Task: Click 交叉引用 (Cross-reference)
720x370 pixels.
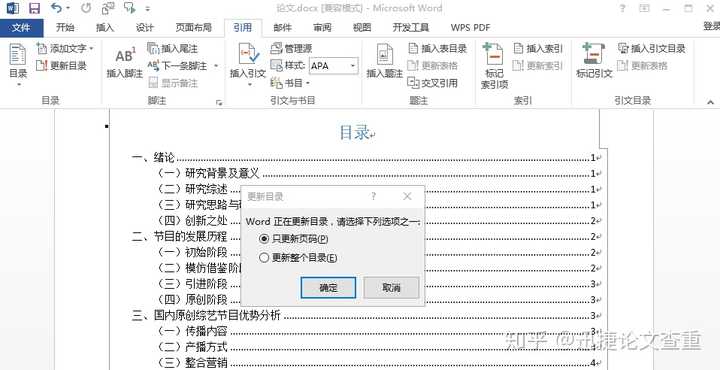Action: coord(433,83)
